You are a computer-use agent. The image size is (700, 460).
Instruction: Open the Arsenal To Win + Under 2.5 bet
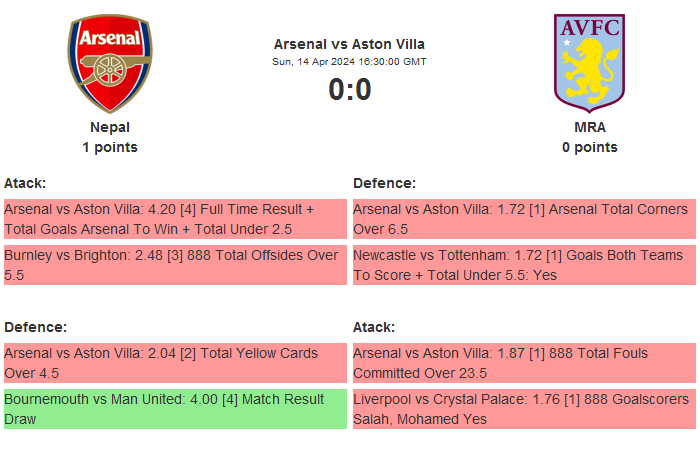pos(175,219)
